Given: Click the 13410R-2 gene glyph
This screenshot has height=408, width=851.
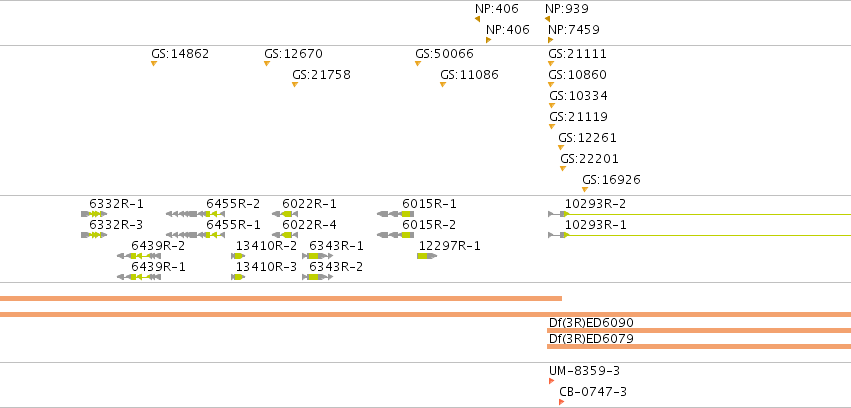Looking at the screenshot, I should (238, 256).
